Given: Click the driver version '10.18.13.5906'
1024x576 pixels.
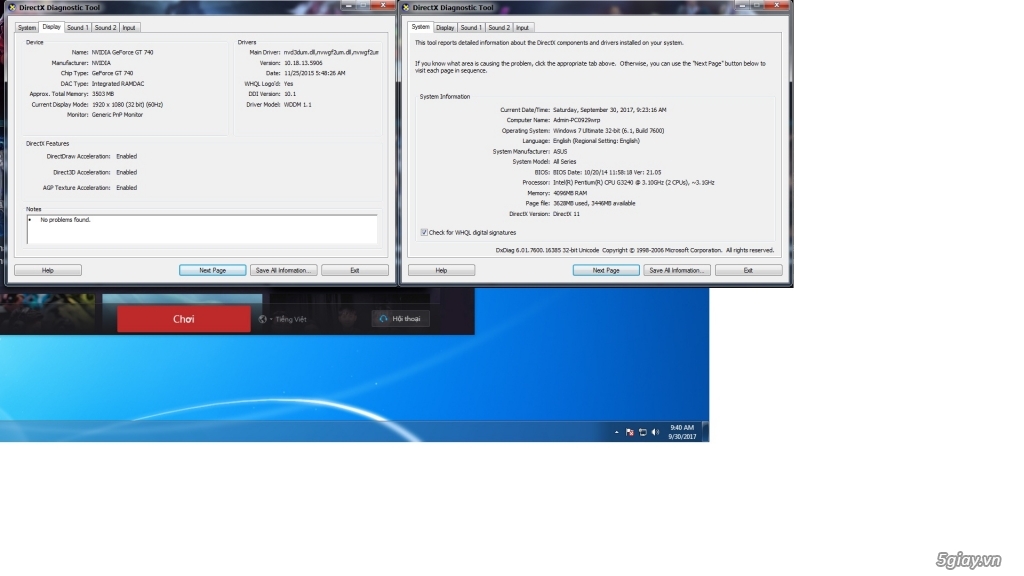Looking at the screenshot, I should pos(303,63).
